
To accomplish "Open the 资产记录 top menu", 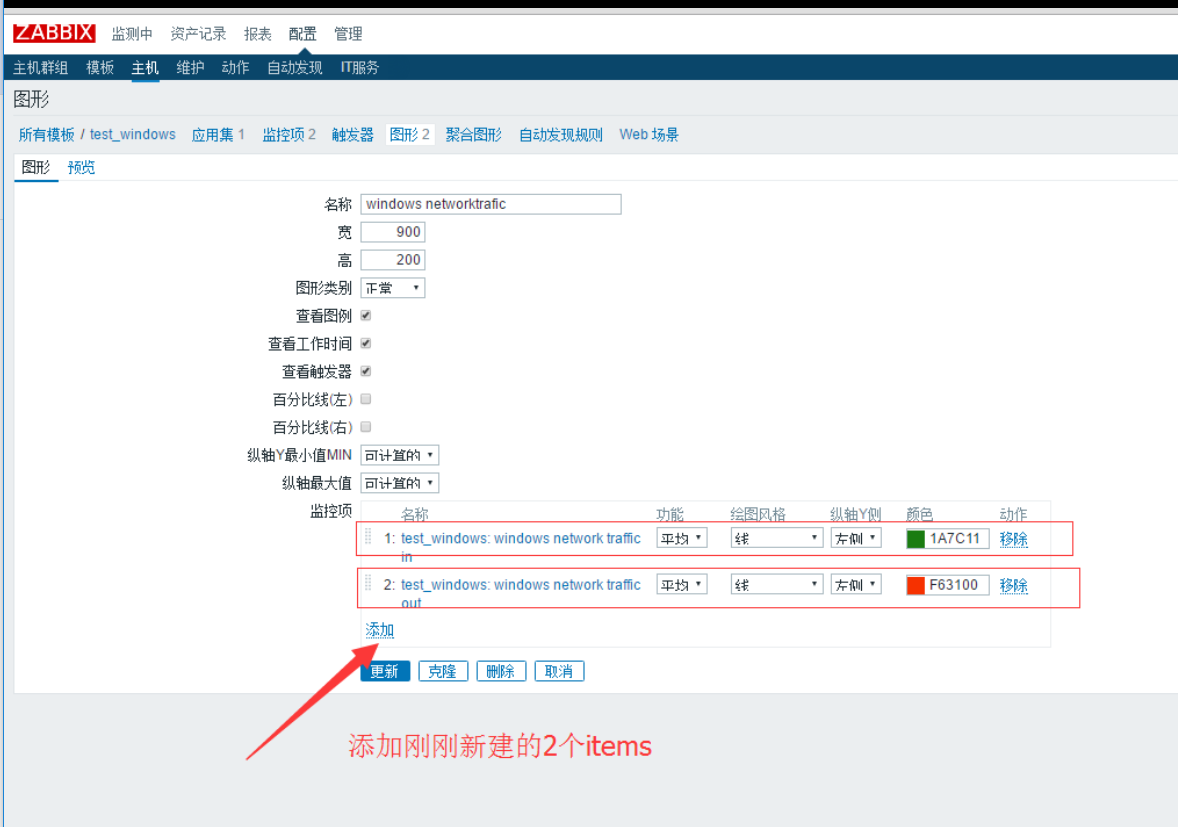I will pyautogui.click(x=198, y=34).
